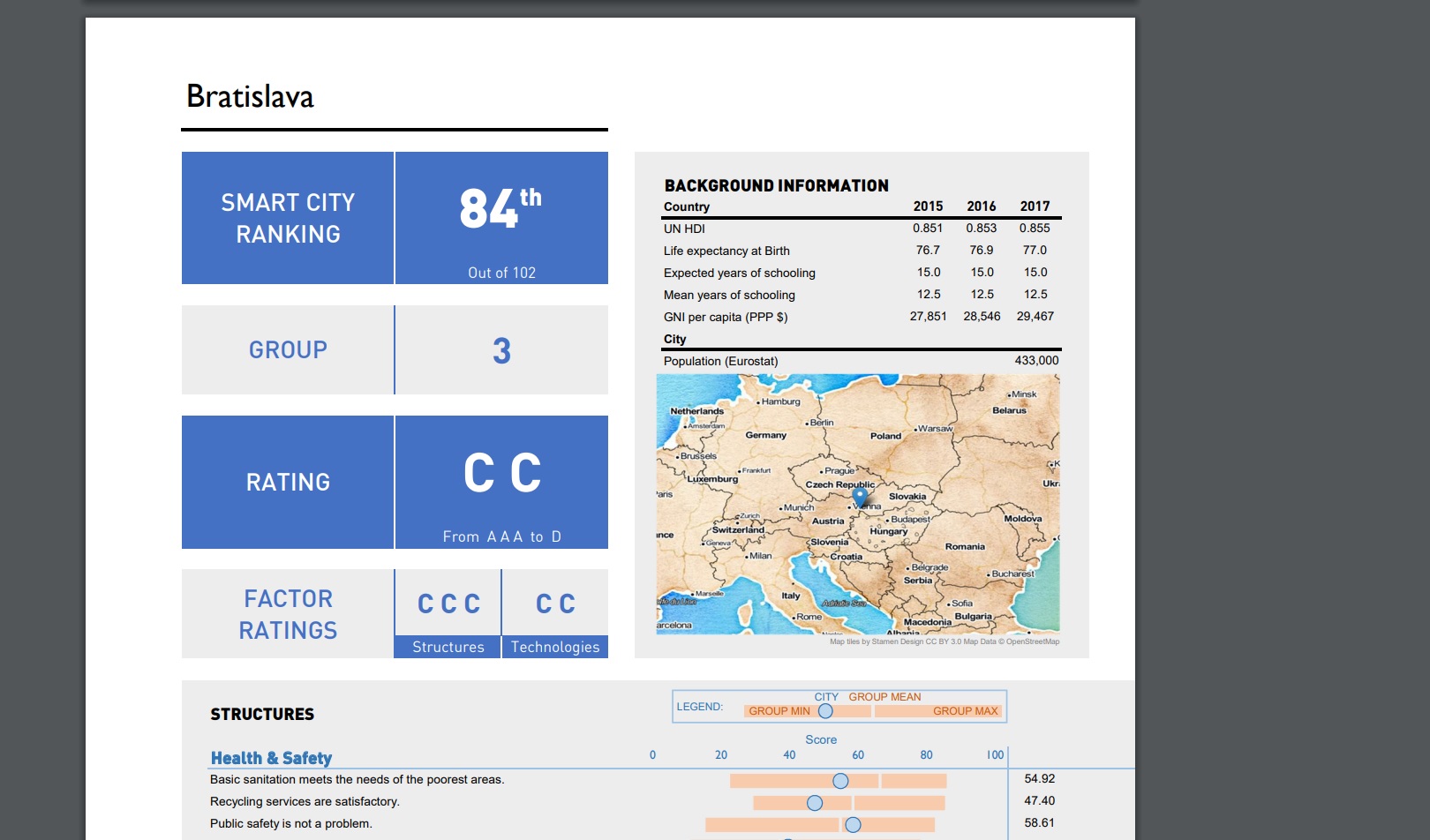The image size is (1430, 840).
Task: Click the Health & Safety heading
Action: click(271, 758)
